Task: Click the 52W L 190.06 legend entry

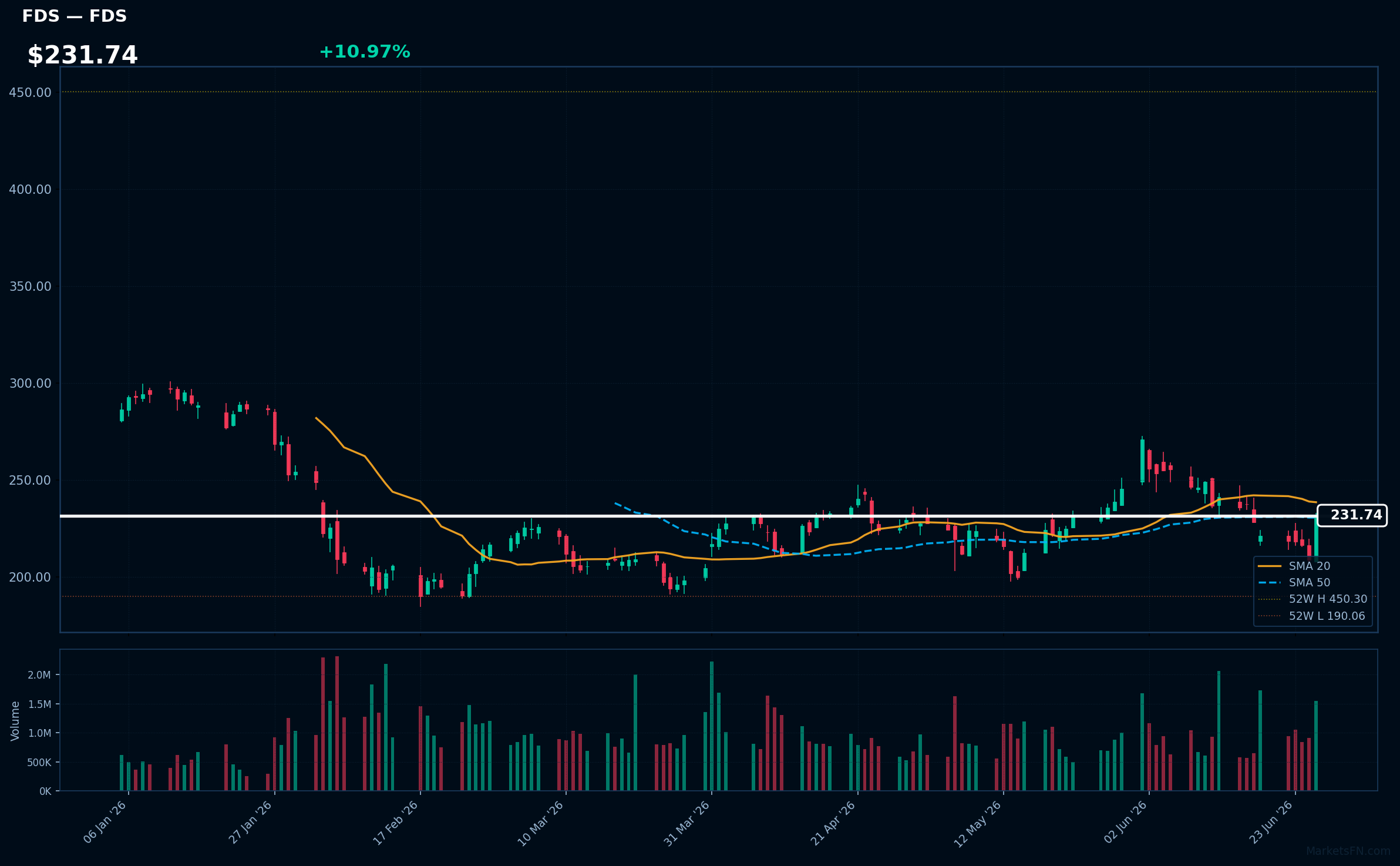Action: point(1327,616)
